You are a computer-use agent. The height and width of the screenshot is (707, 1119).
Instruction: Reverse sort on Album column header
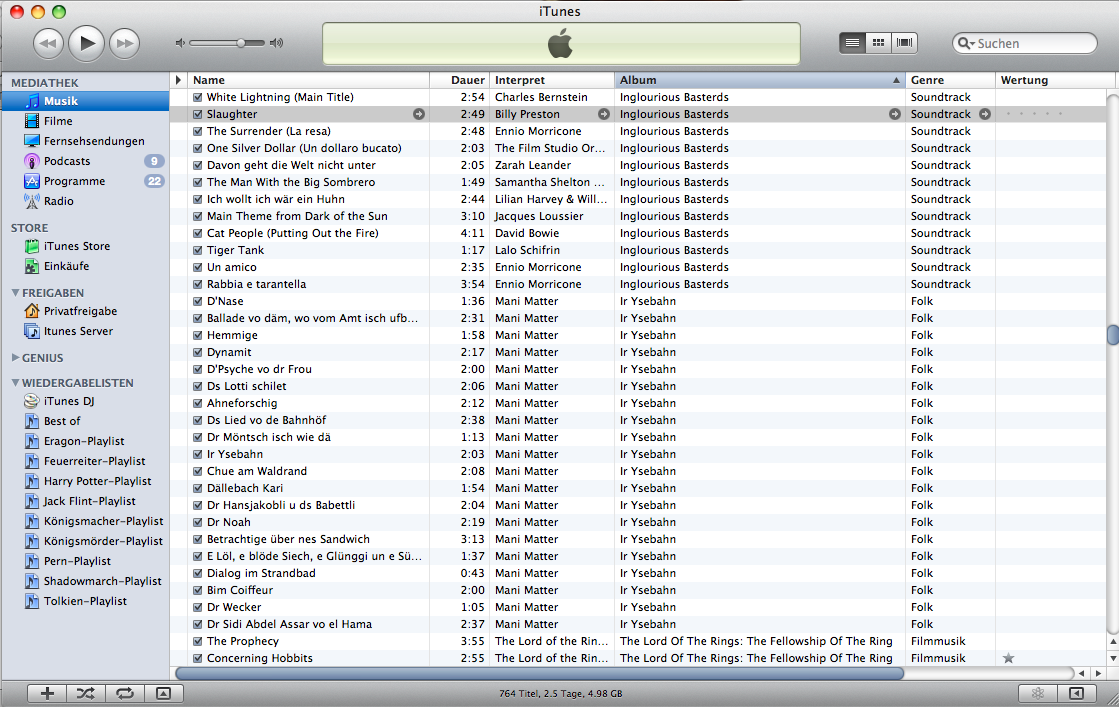(759, 80)
